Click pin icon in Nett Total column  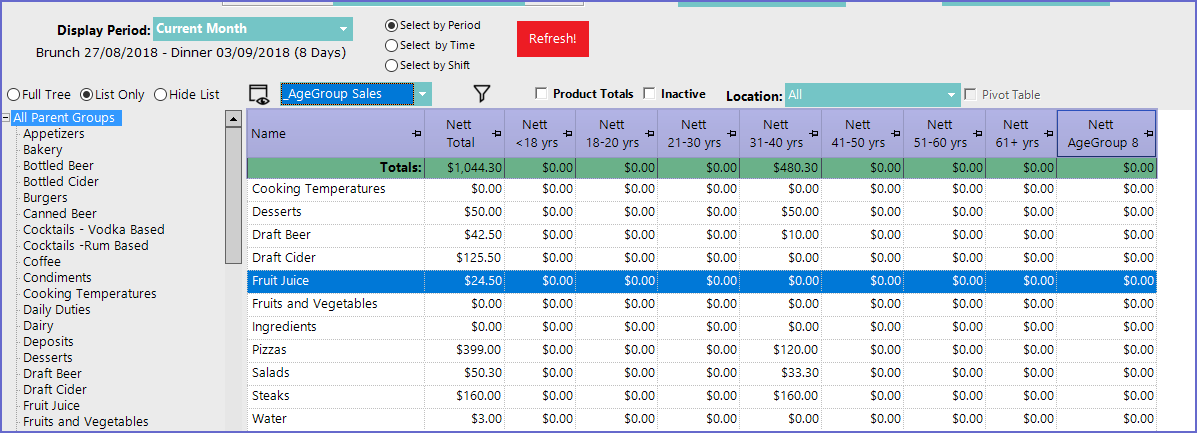coord(497,134)
